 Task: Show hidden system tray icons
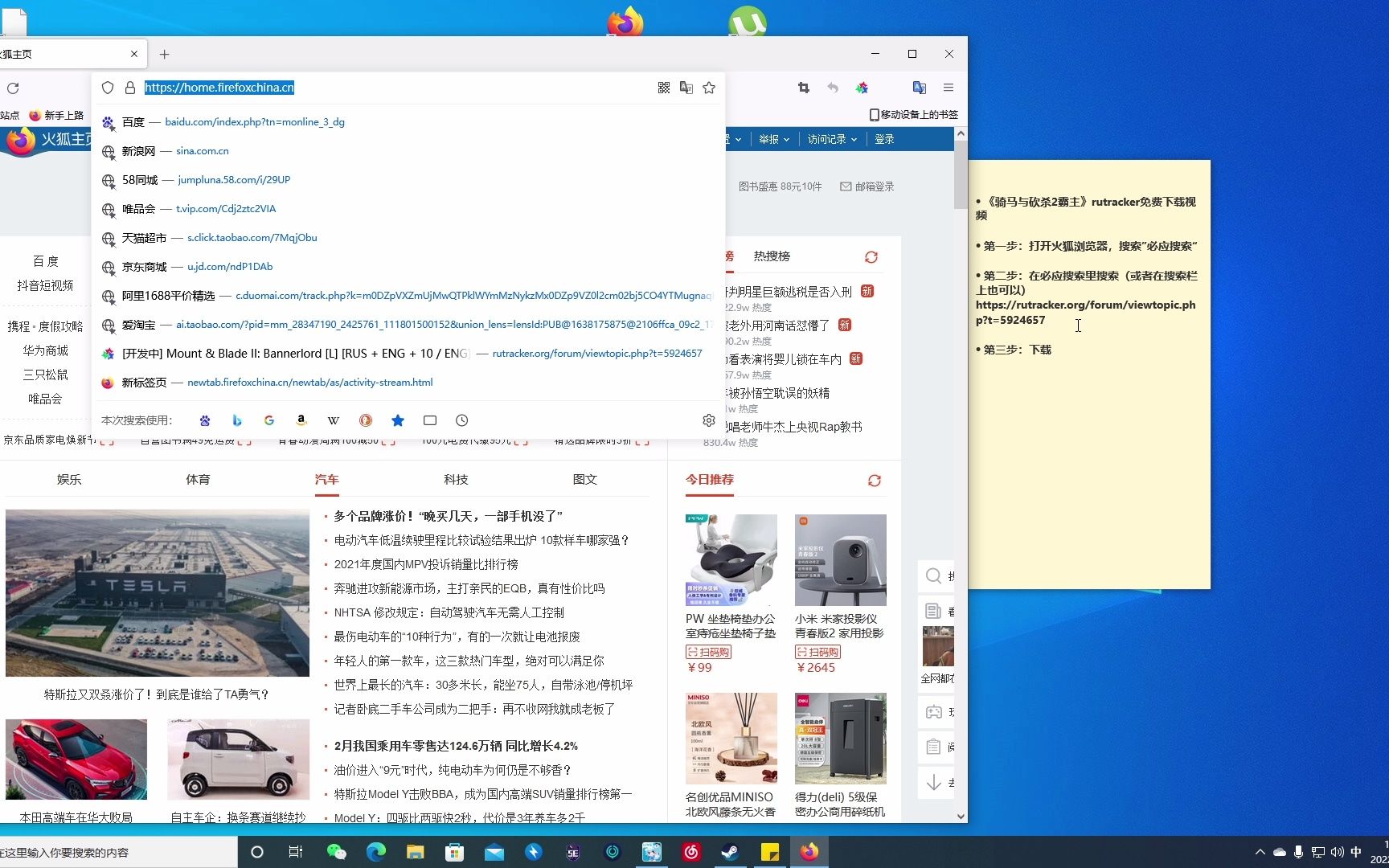point(1260,852)
